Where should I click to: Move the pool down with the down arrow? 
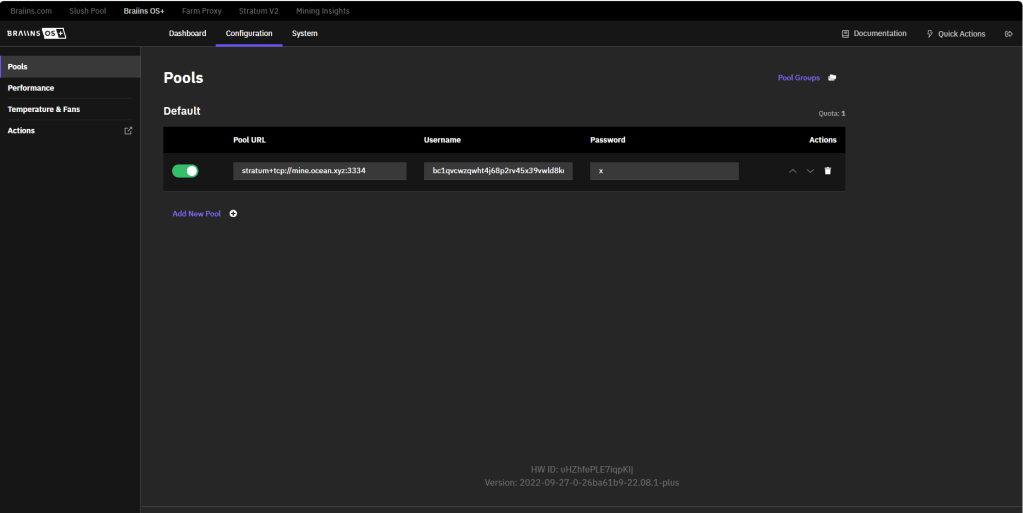pyautogui.click(x=810, y=171)
